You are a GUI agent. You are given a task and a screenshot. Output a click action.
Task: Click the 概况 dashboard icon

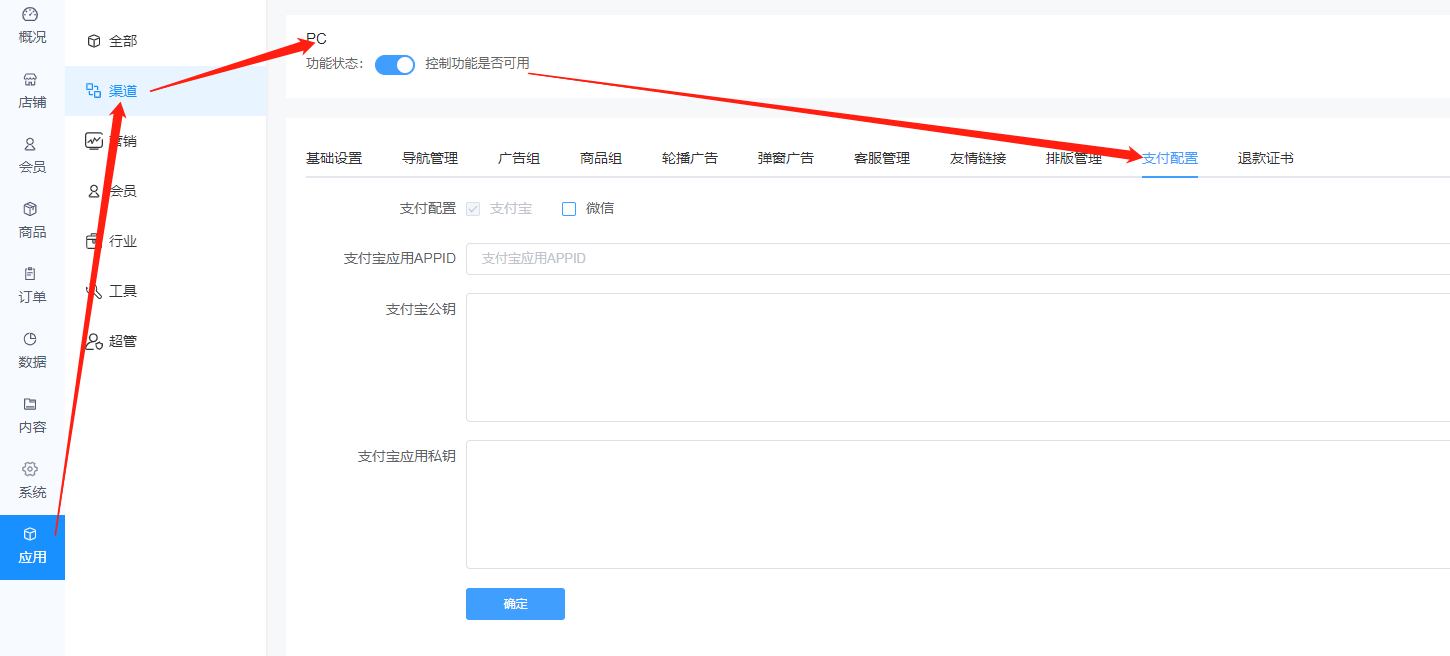click(30, 15)
